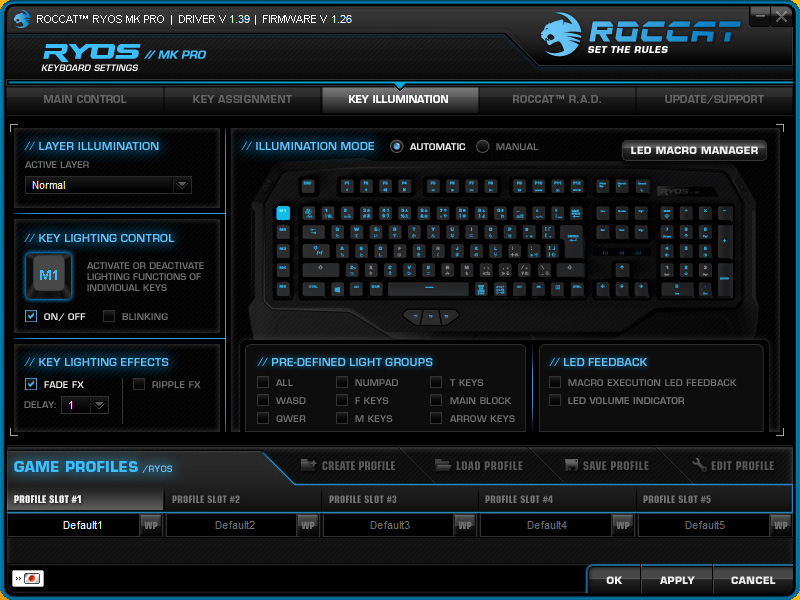Click the large M1 key preview
800x600 pixels.
(x=48, y=276)
